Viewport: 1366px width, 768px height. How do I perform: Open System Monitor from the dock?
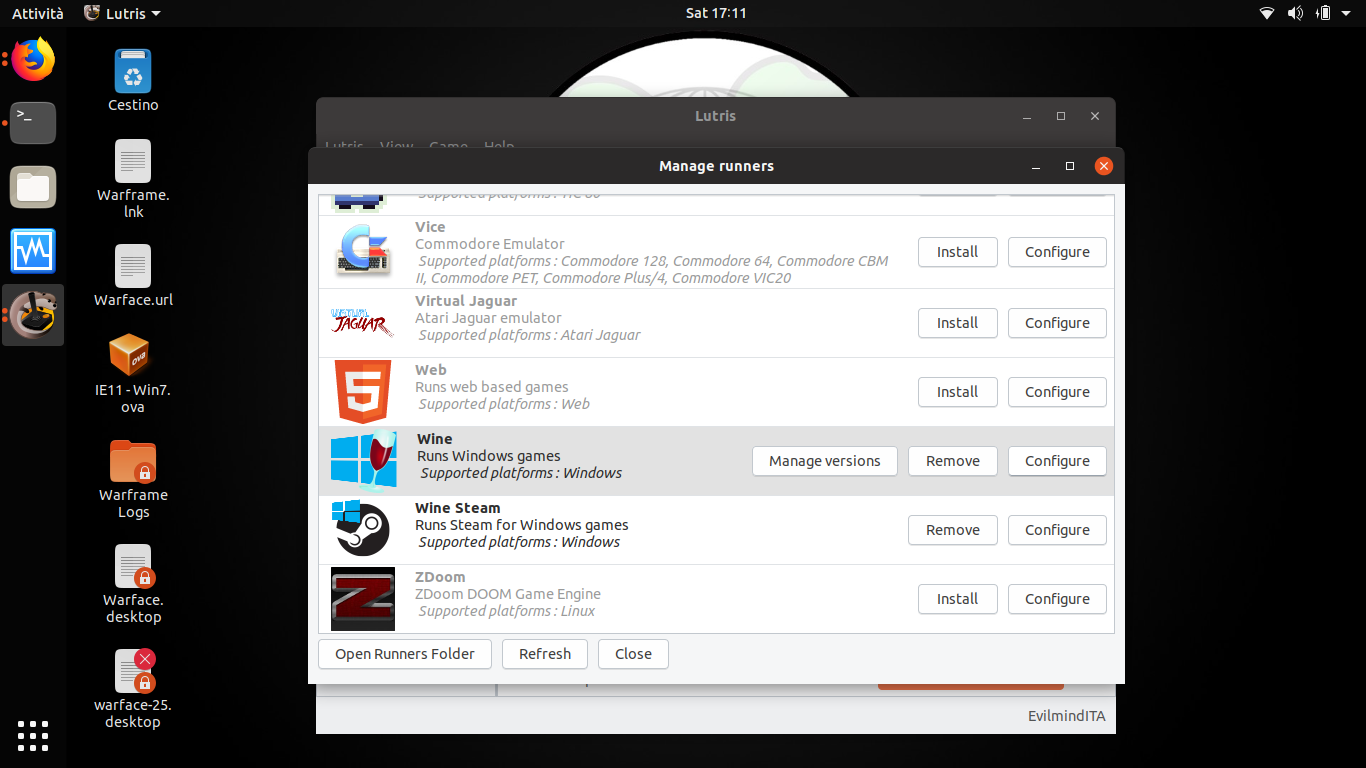(33, 251)
